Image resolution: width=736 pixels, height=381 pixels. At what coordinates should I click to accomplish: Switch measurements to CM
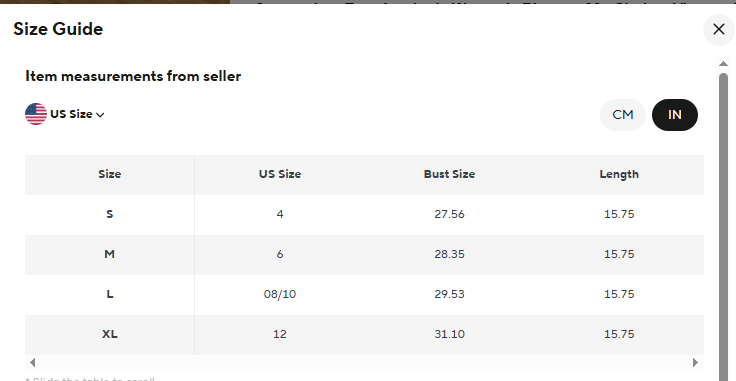(x=622, y=114)
